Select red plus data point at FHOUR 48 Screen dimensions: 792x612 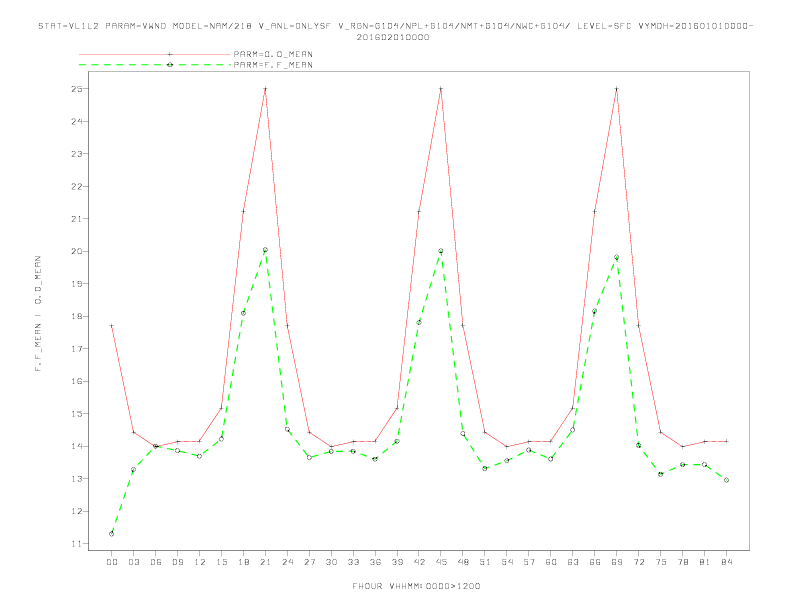pyautogui.click(x=463, y=325)
